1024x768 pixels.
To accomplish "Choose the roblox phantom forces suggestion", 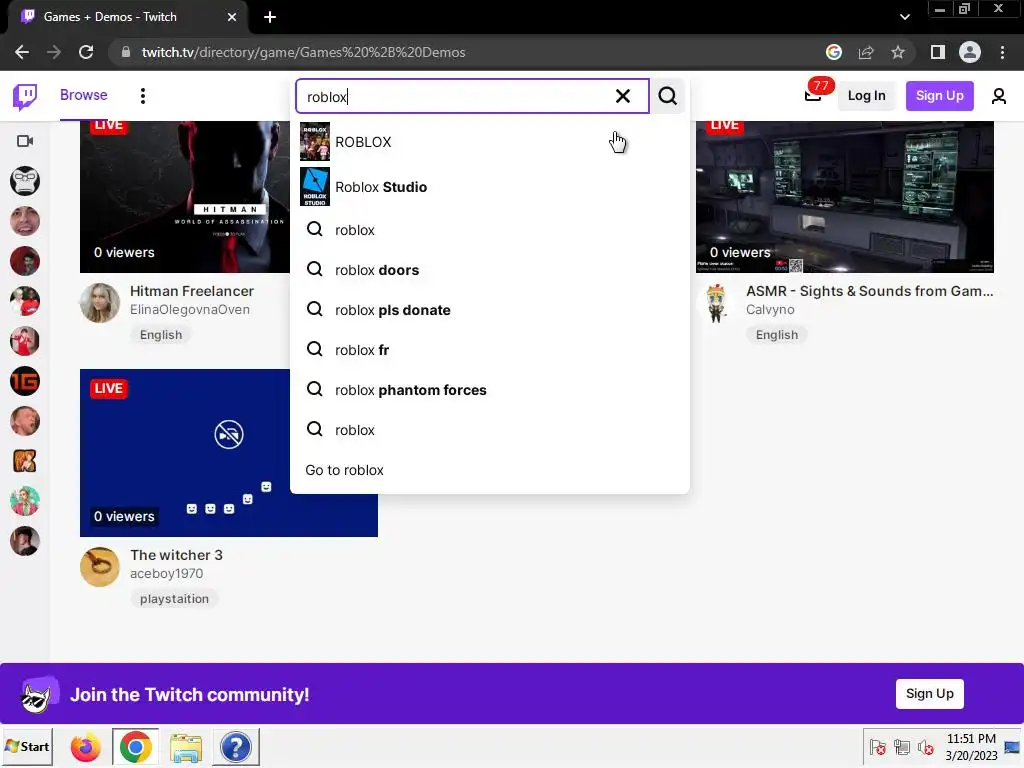I will (490, 390).
